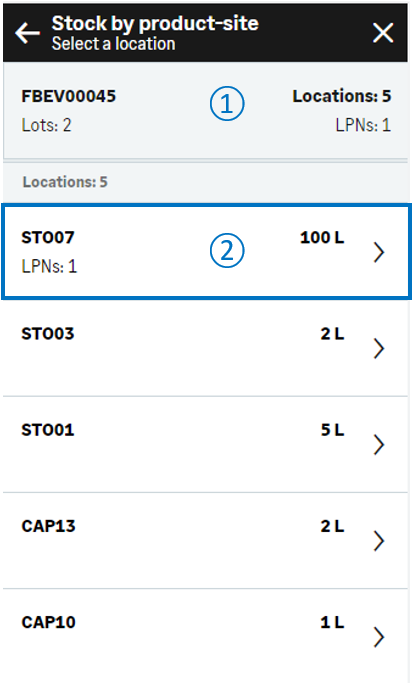
Task: Click the Lots: 2 label
Action: 47,125
